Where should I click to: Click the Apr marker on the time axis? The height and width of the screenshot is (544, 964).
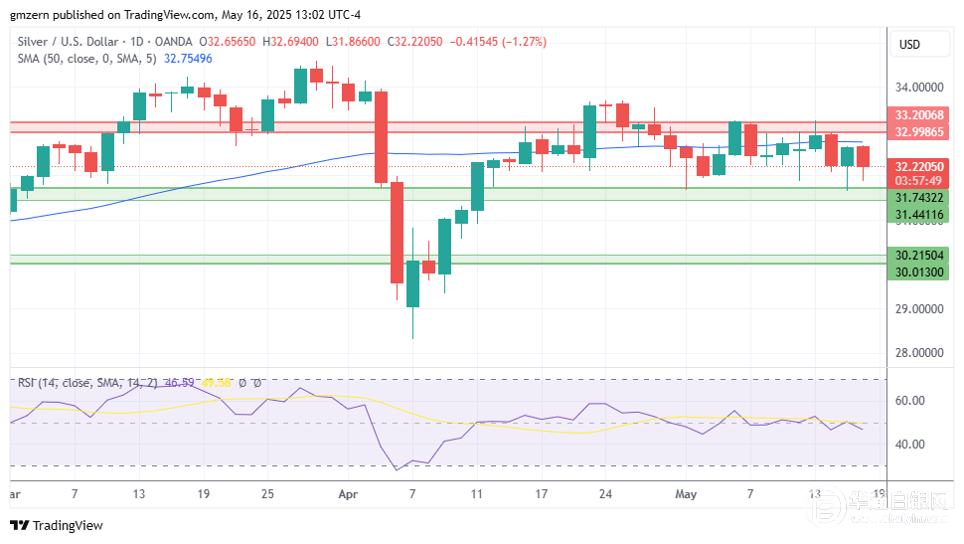pyautogui.click(x=347, y=494)
